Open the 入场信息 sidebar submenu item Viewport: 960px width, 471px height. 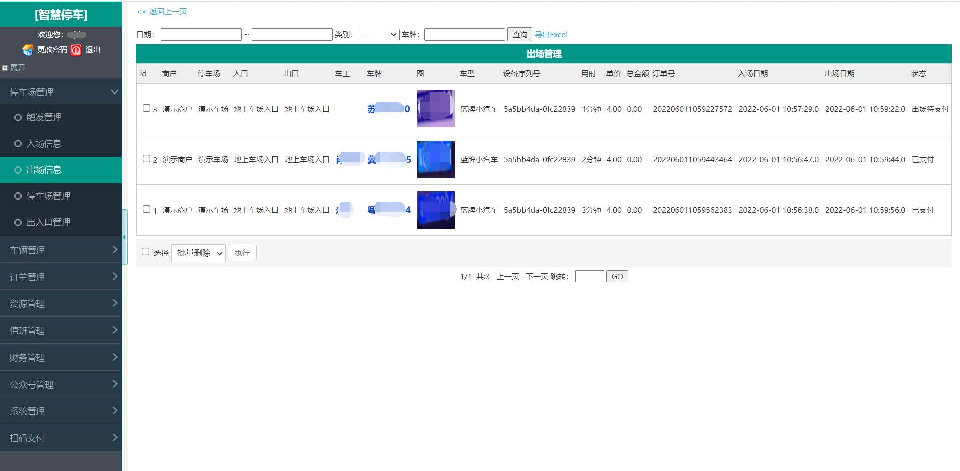pyautogui.click(x=61, y=144)
